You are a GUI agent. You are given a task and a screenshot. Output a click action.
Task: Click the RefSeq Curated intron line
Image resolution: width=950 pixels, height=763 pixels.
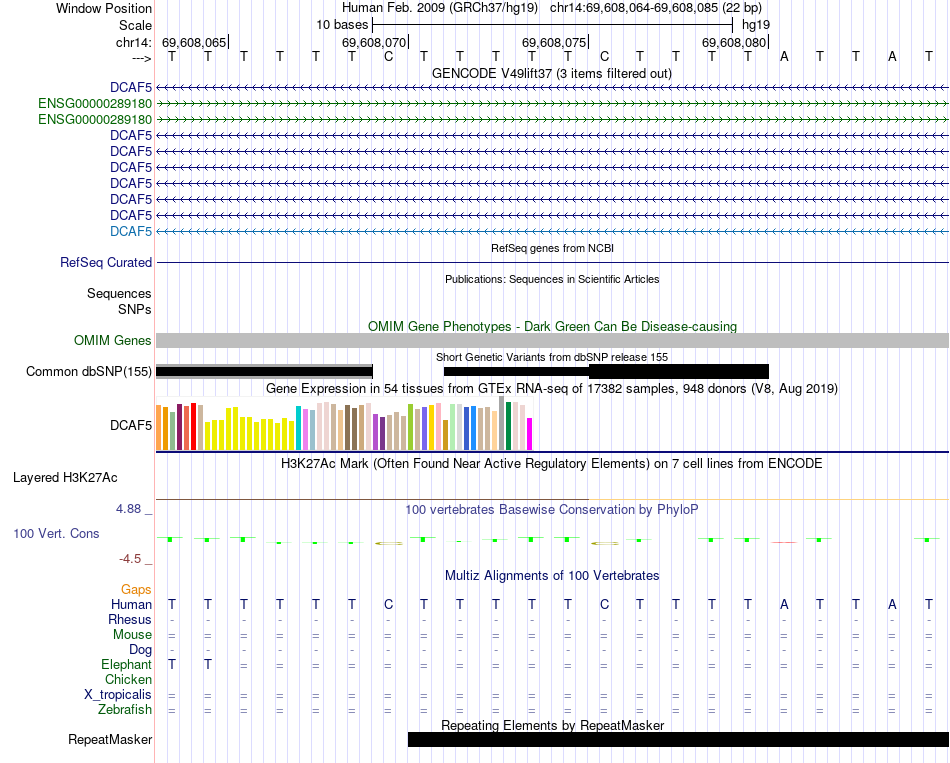coord(552,262)
